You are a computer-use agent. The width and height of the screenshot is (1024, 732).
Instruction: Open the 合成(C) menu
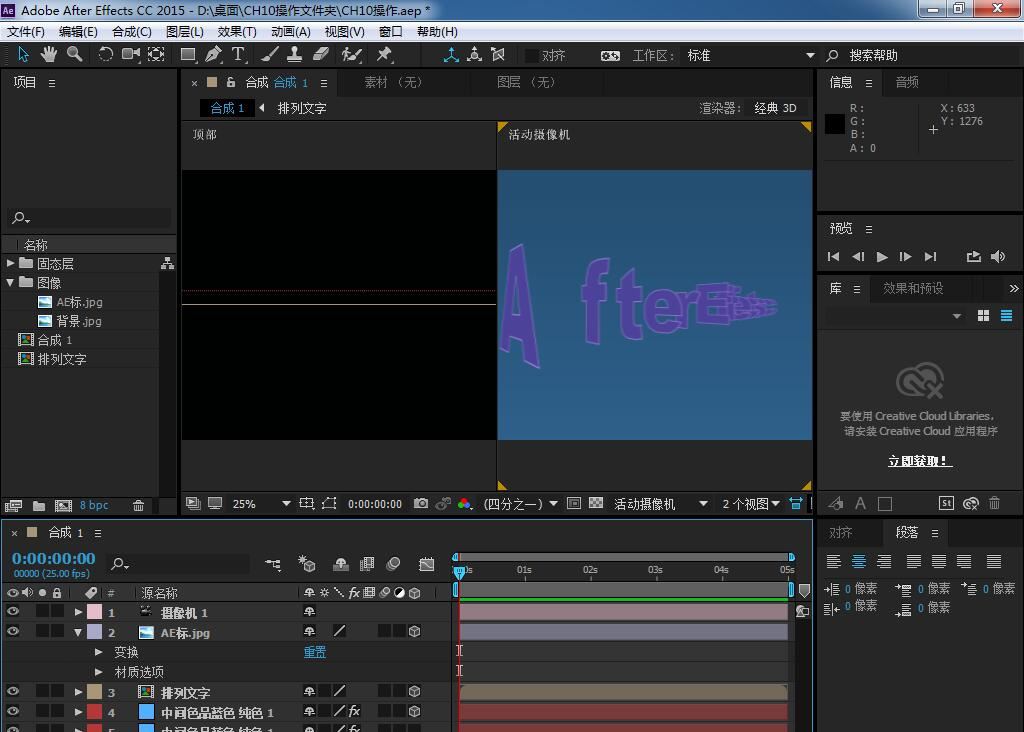click(x=132, y=31)
